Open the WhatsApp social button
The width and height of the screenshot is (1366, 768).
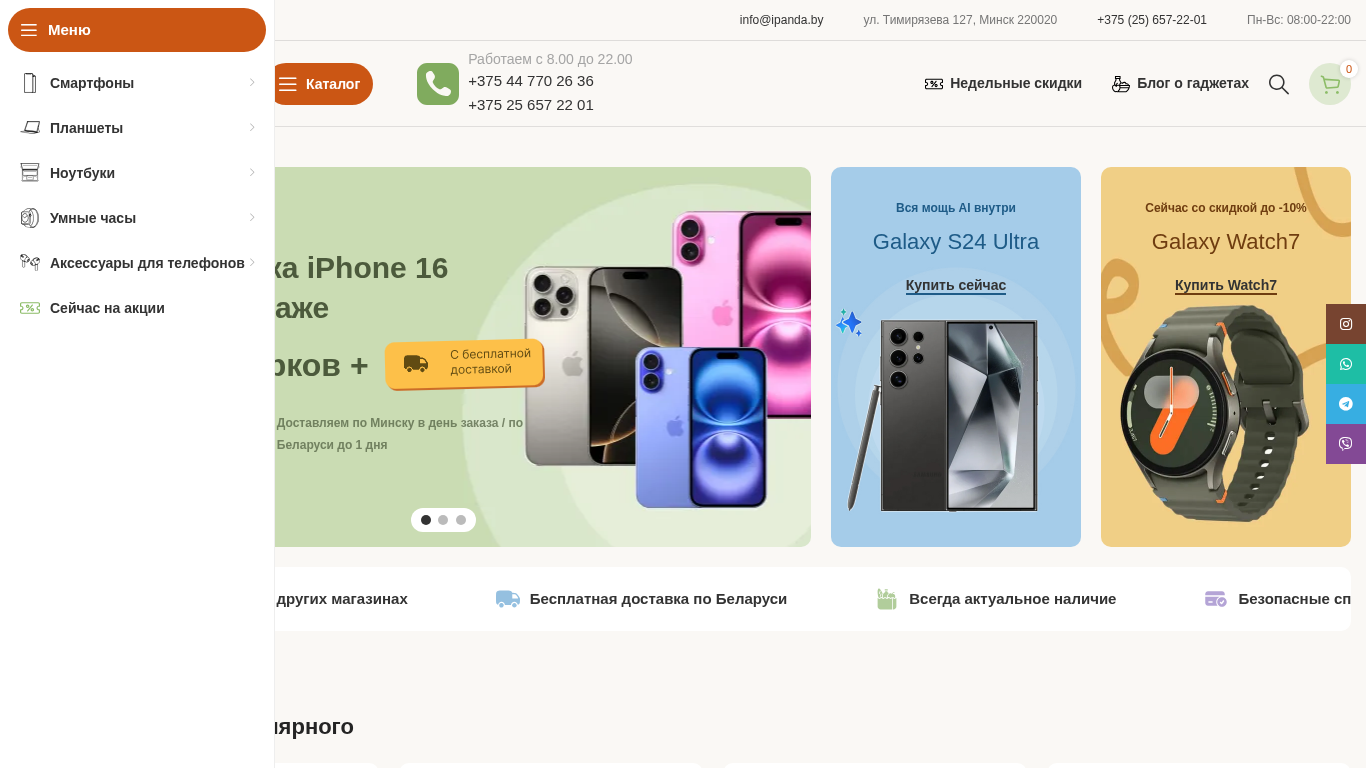1346,364
